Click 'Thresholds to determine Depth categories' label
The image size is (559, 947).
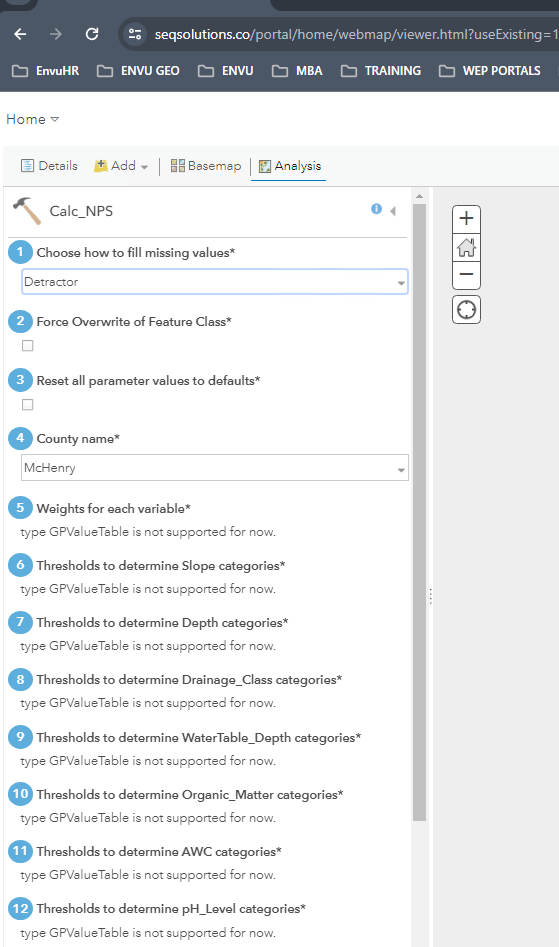162,623
